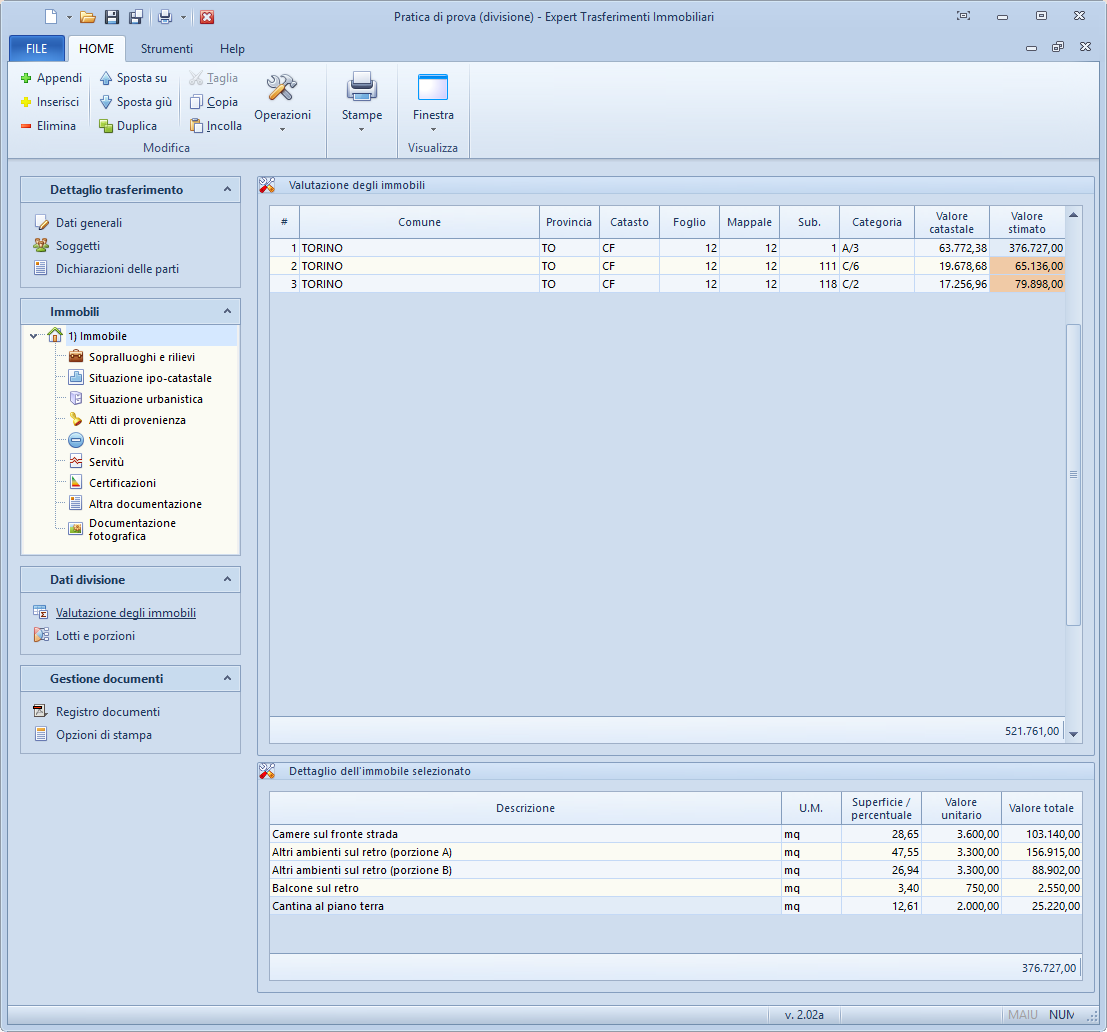
Task: Collapse the Dettaglio trasferimento panel
Action: click(x=227, y=189)
